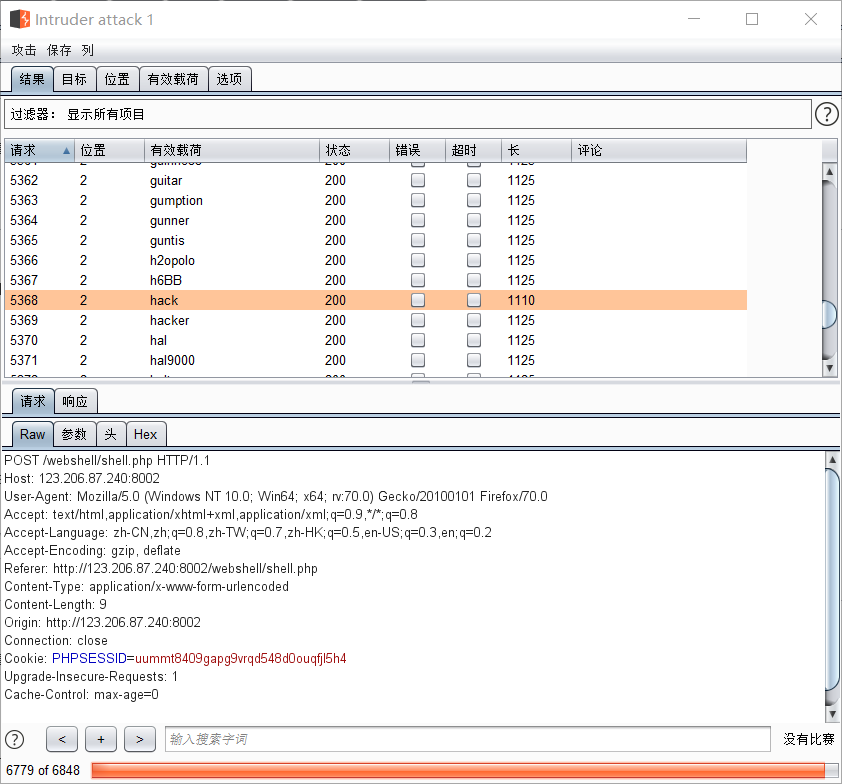The width and height of the screenshot is (842, 784).
Task: Sort by 有效载荷 payload column header
Action: pos(232,150)
